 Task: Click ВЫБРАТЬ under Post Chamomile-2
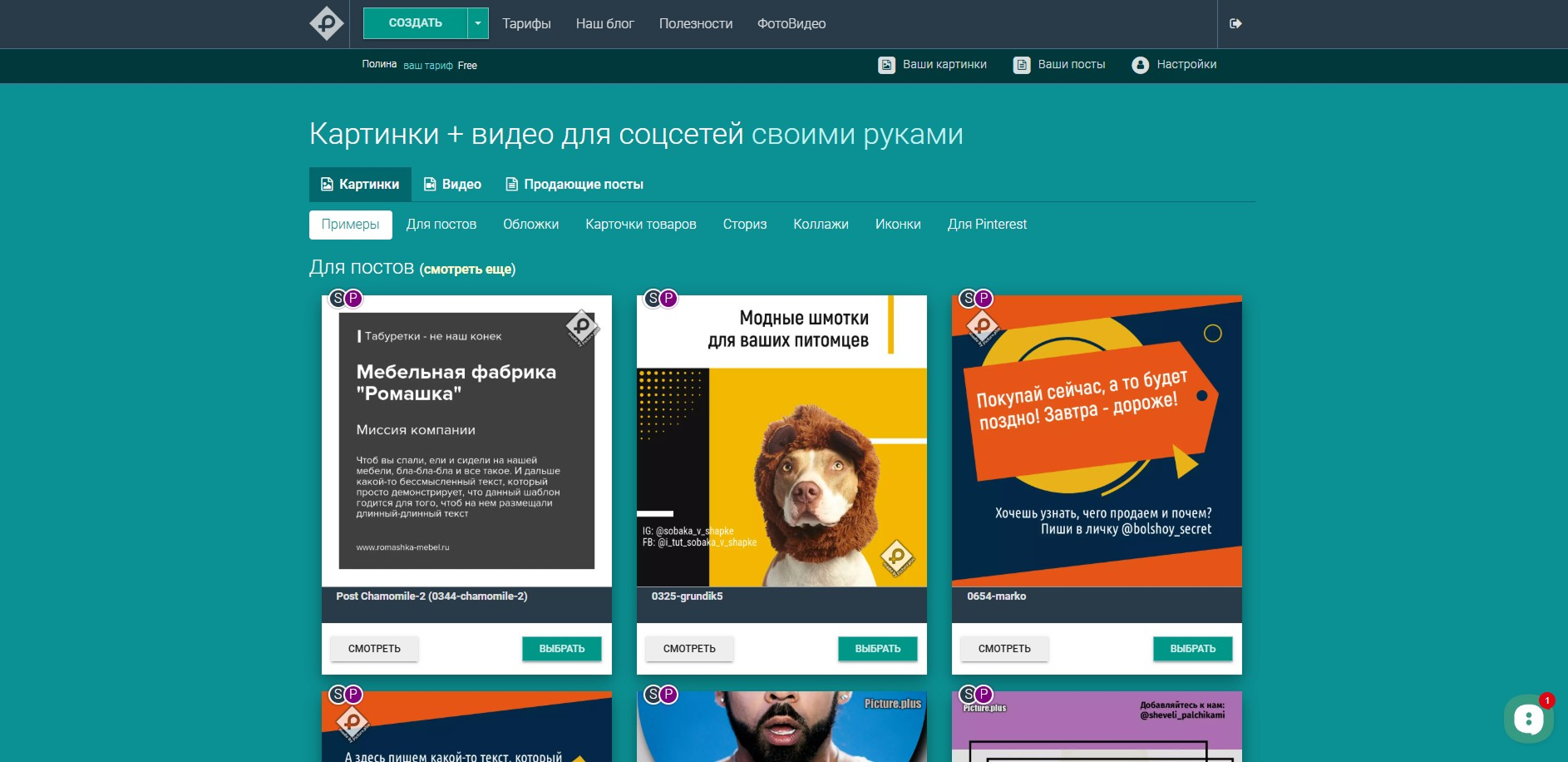562,649
